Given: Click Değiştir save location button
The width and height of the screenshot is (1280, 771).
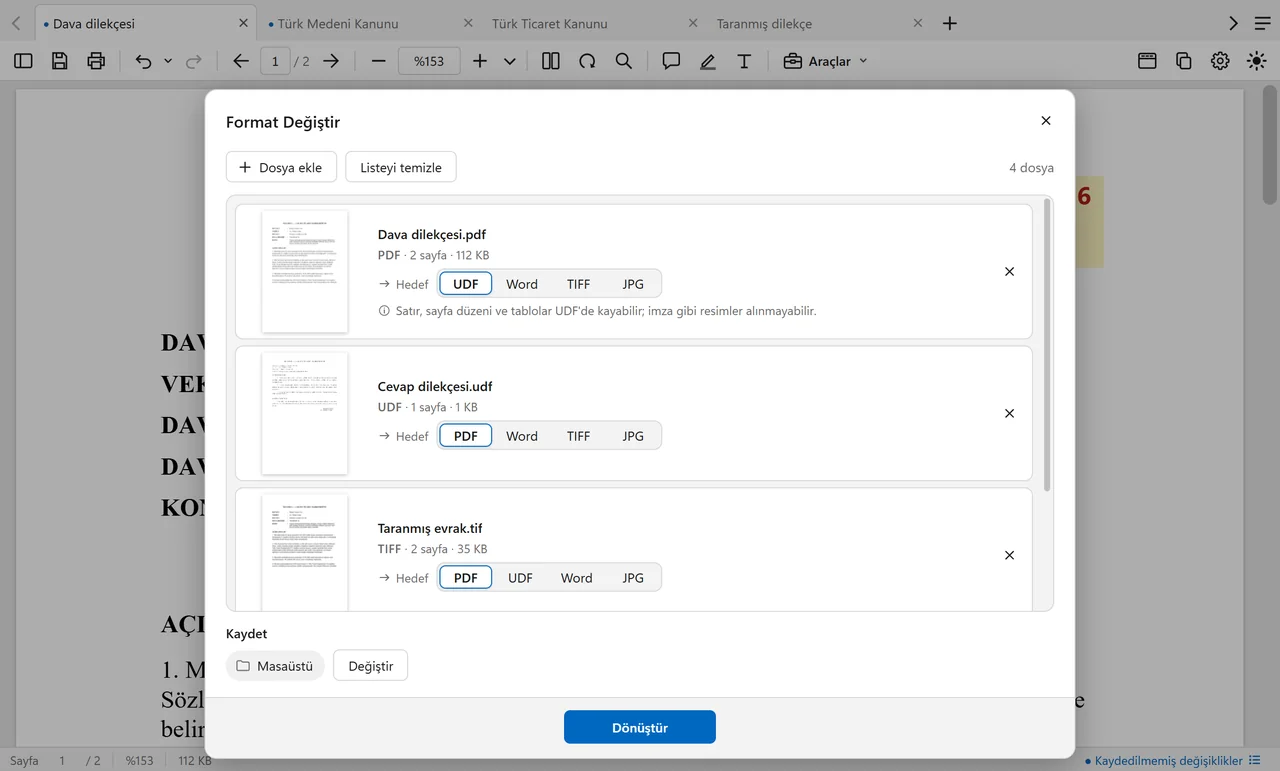Looking at the screenshot, I should [x=371, y=666].
